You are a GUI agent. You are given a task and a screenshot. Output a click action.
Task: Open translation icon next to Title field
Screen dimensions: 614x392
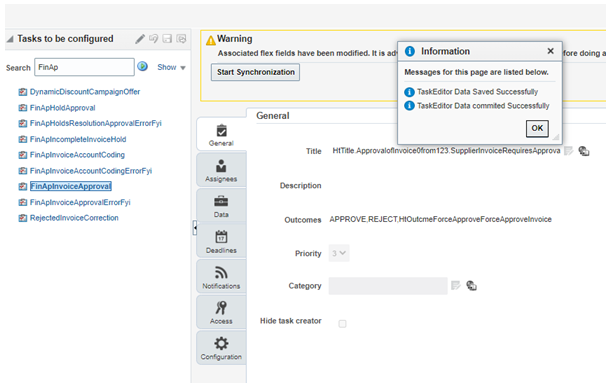(584, 151)
